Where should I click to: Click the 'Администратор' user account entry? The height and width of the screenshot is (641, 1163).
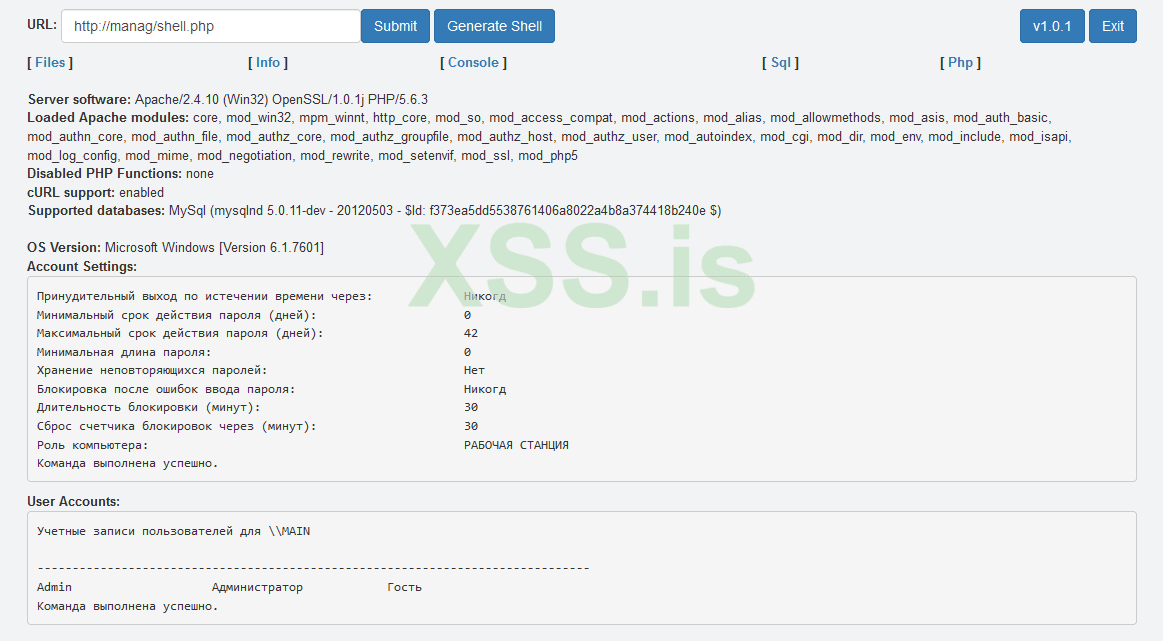(257, 587)
